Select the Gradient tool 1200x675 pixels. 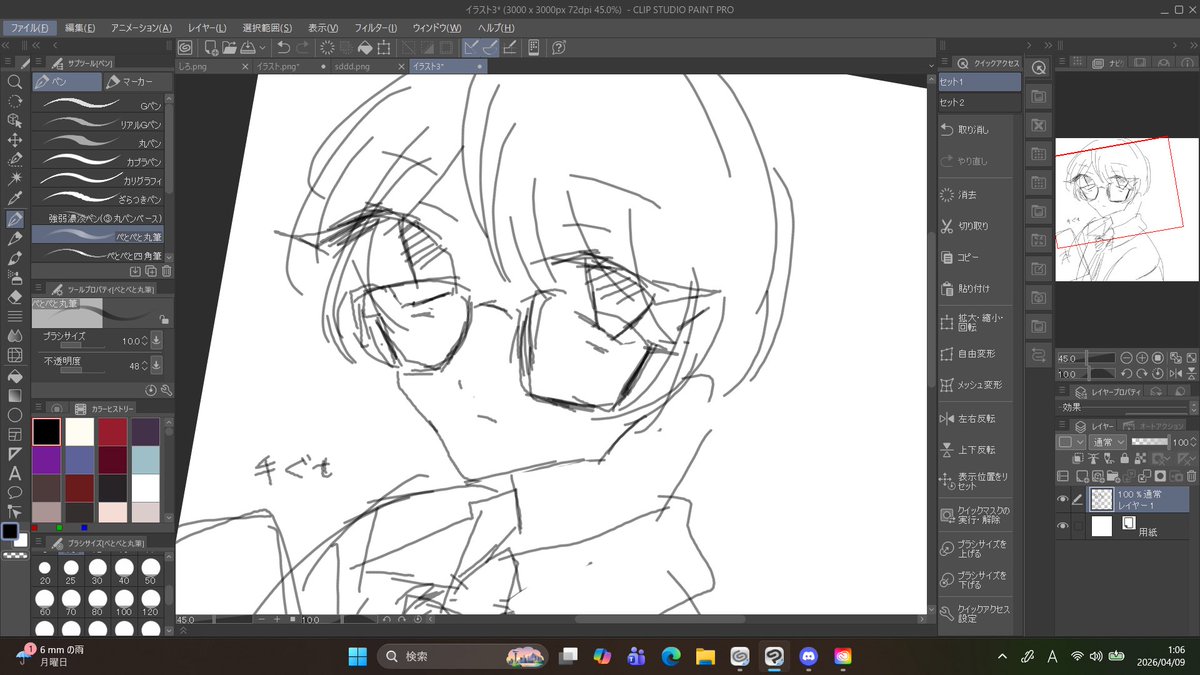click(14, 394)
